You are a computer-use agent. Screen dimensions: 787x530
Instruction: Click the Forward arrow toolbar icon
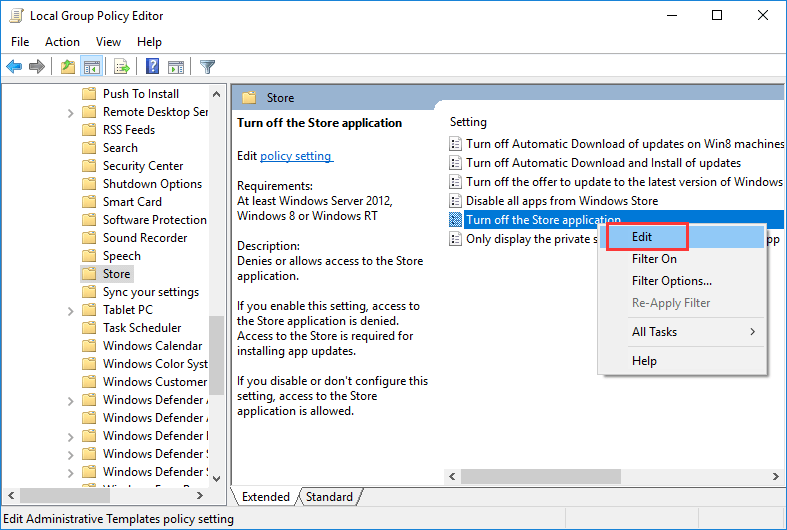coord(37,67)
